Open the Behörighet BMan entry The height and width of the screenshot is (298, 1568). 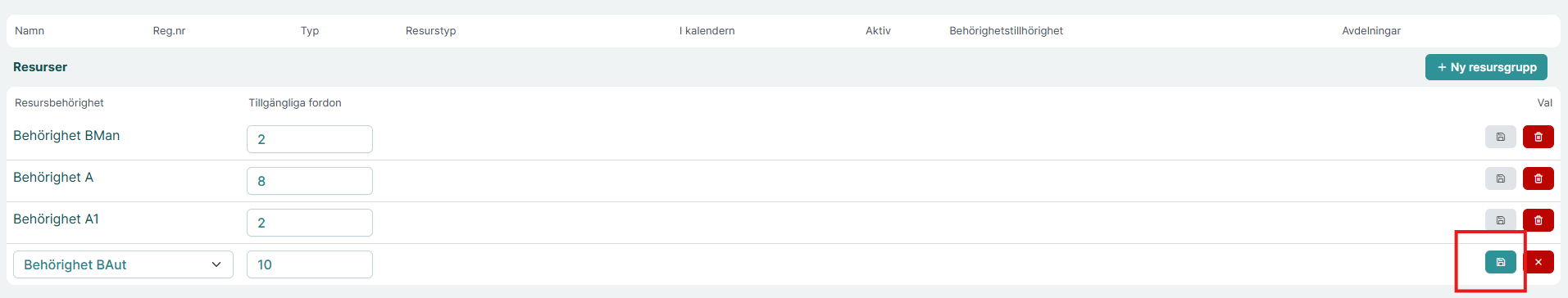tap(66, 136)
